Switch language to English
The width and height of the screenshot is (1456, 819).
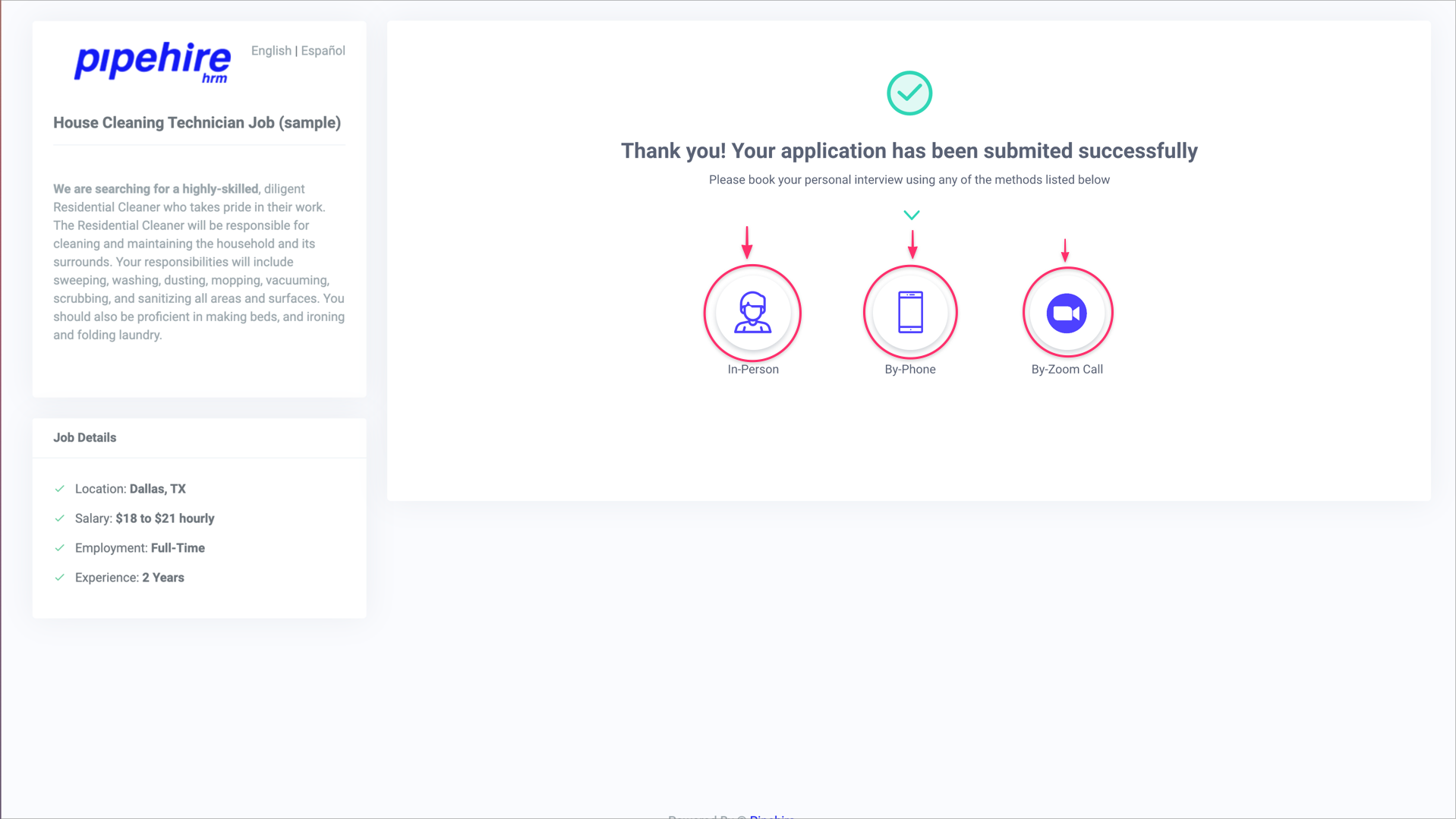(x=271, y=51)
